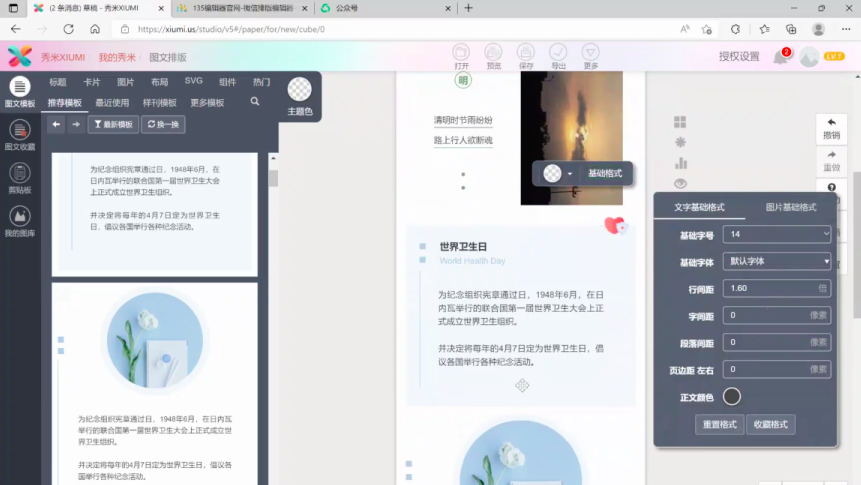Switch to 更多模板 tab
The width and height of the screenshot is (861, 485).
(207, 103)
